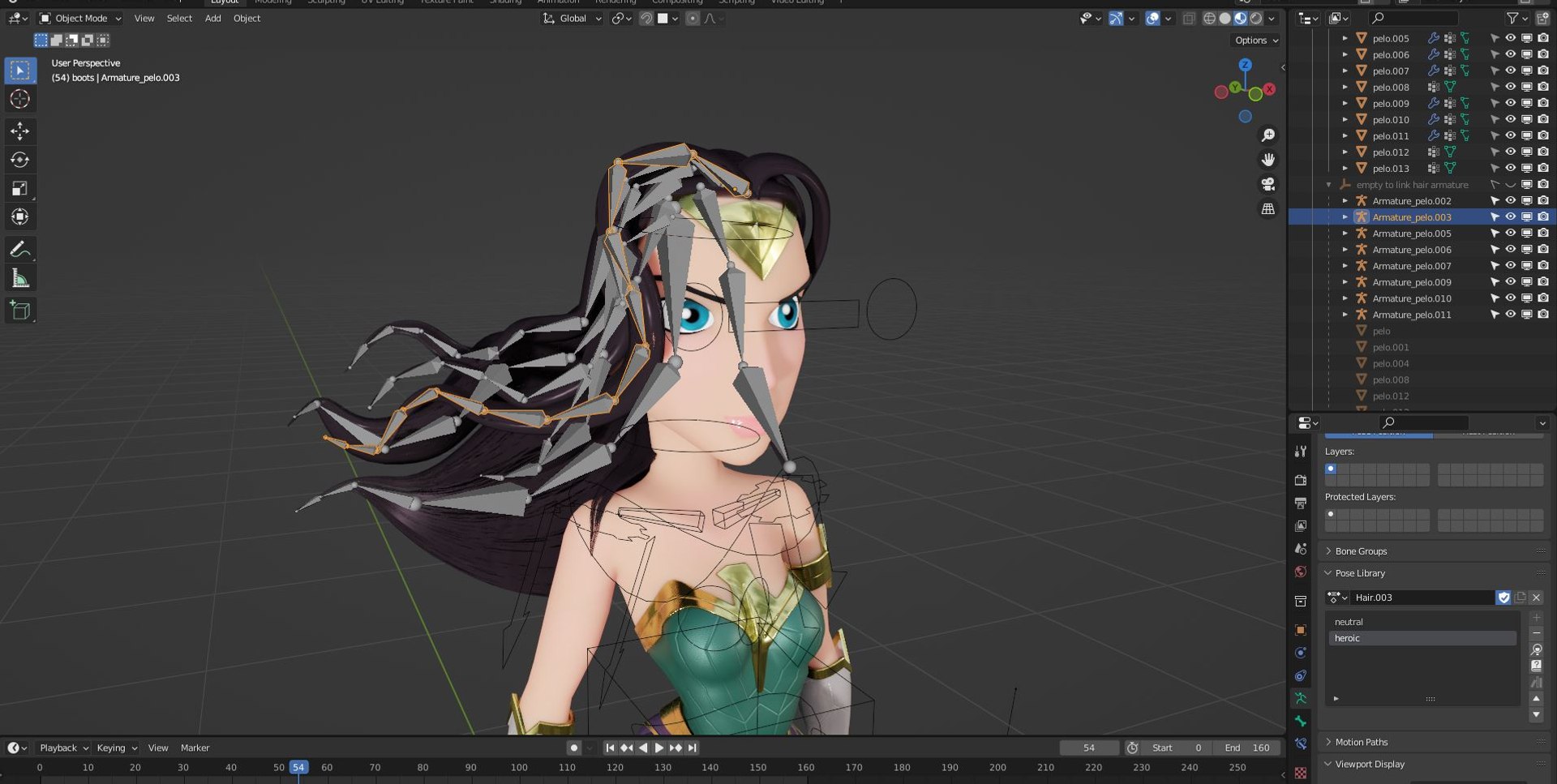Open the Options dropdown in viewport
1557x784 pixels.
(x=1256, y=40)
